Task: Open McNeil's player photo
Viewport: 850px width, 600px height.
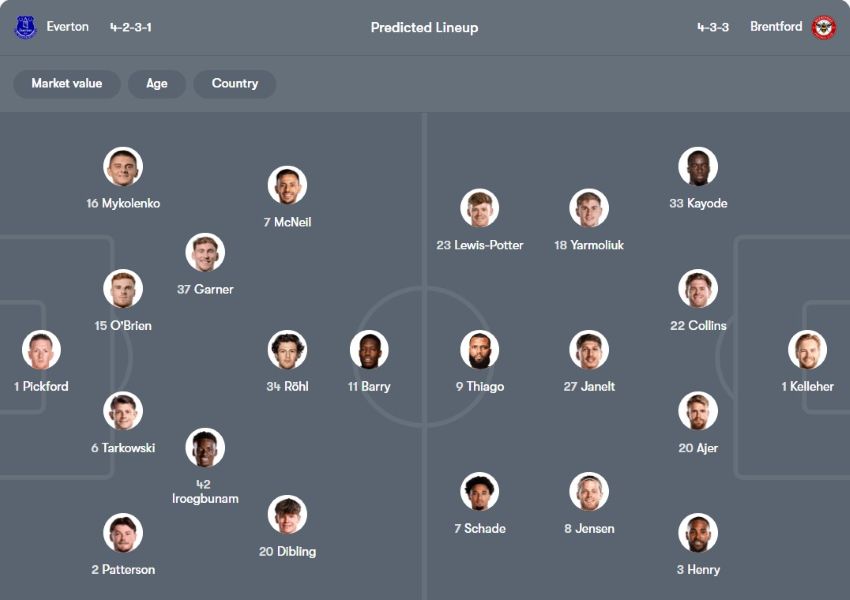Action: point(287,185)
